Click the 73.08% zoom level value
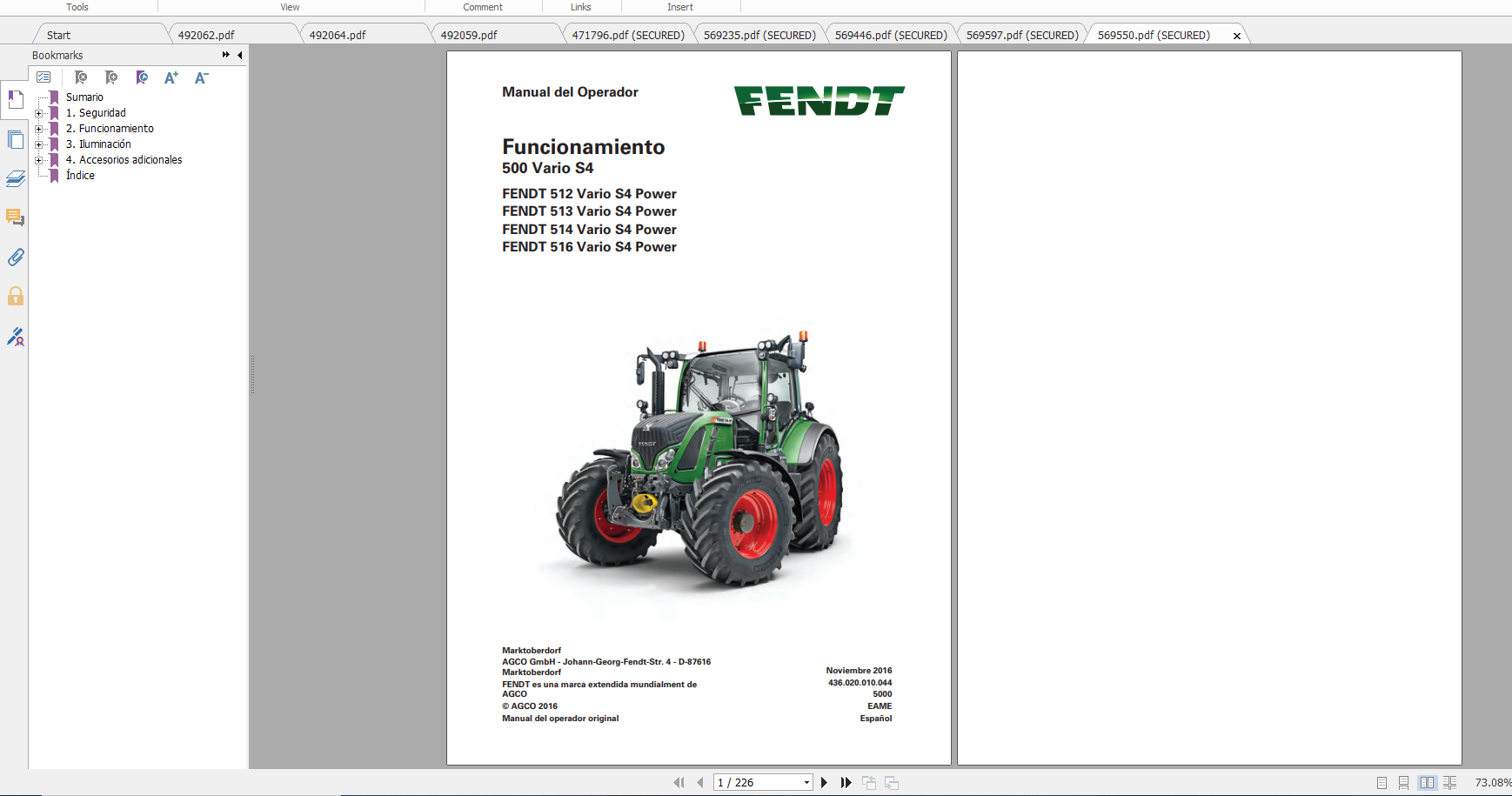 [1493, 783]
